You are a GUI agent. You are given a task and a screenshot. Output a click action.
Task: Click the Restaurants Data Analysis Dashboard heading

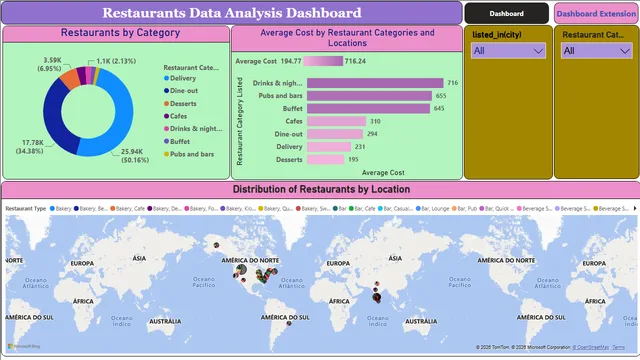(x=232, y=13)
